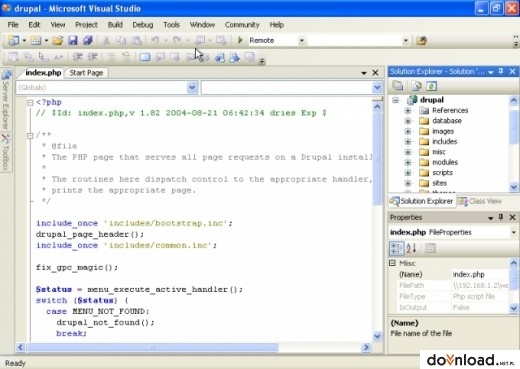Click the Open File folder icon

coord(57,40)
